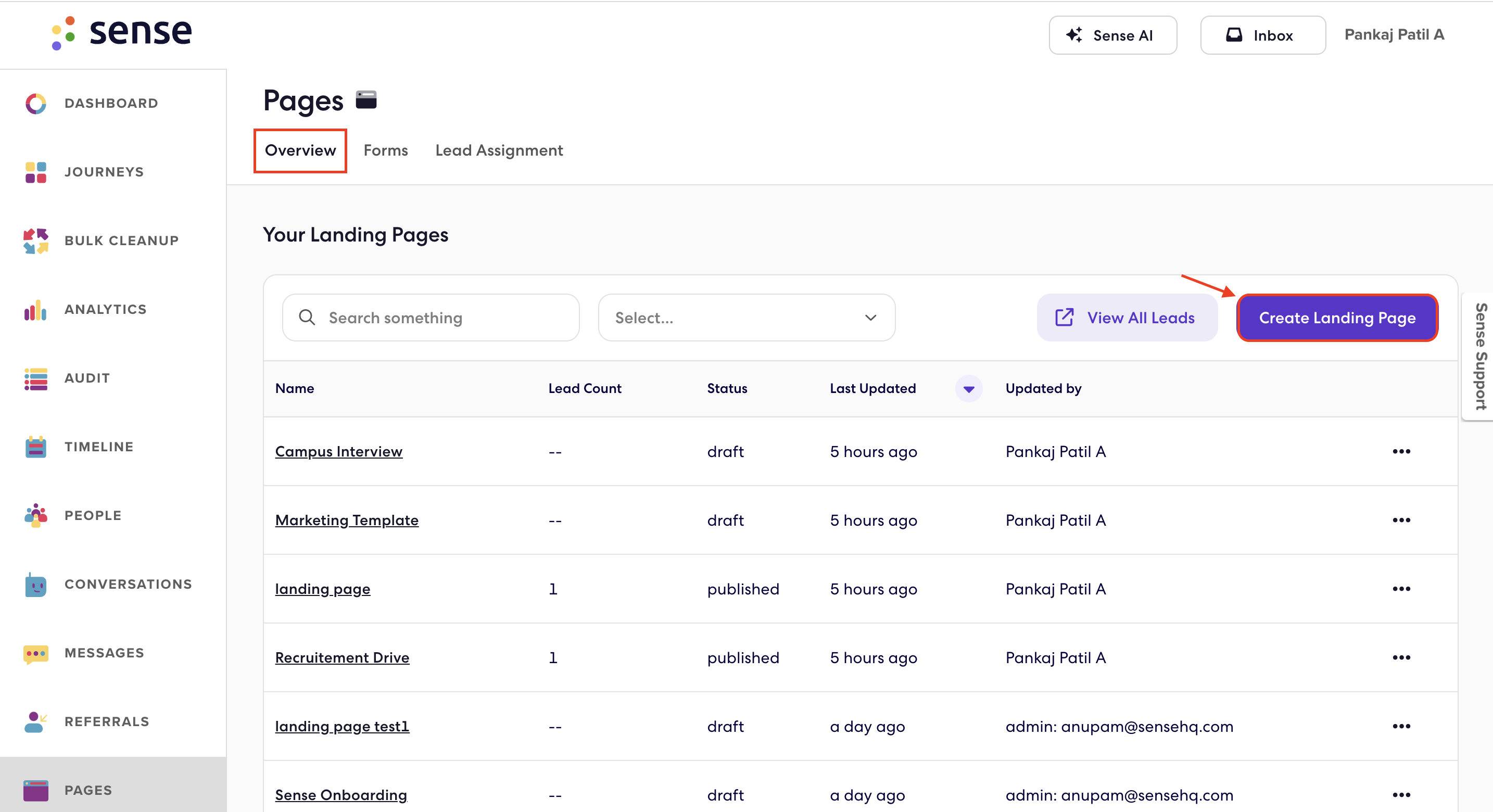Click admin email in Sense Onboarding row
Image resolution: width=1493 pixels, height=812 pixels.
click(x=1119, y=795)
